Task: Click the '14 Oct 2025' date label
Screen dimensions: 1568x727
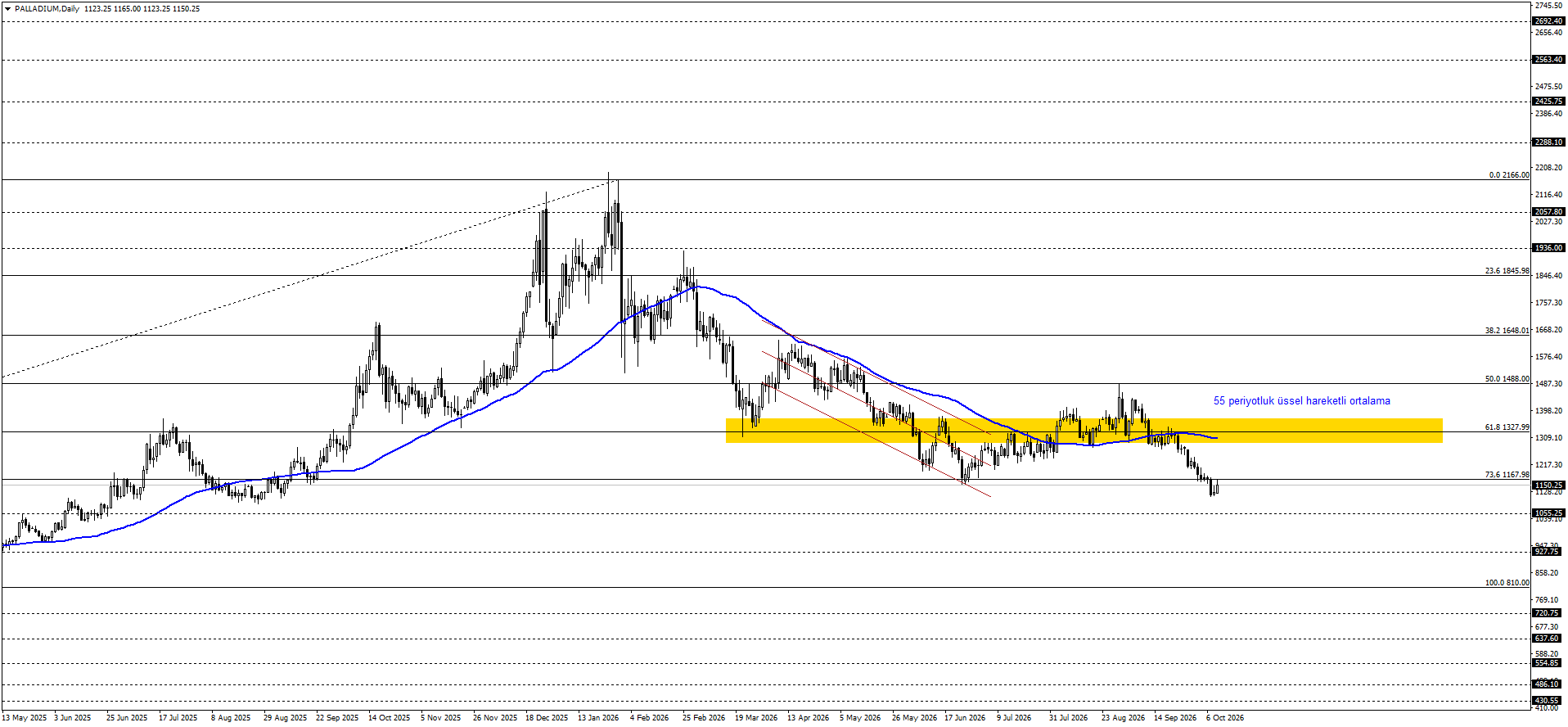Action: click(389, 718)
